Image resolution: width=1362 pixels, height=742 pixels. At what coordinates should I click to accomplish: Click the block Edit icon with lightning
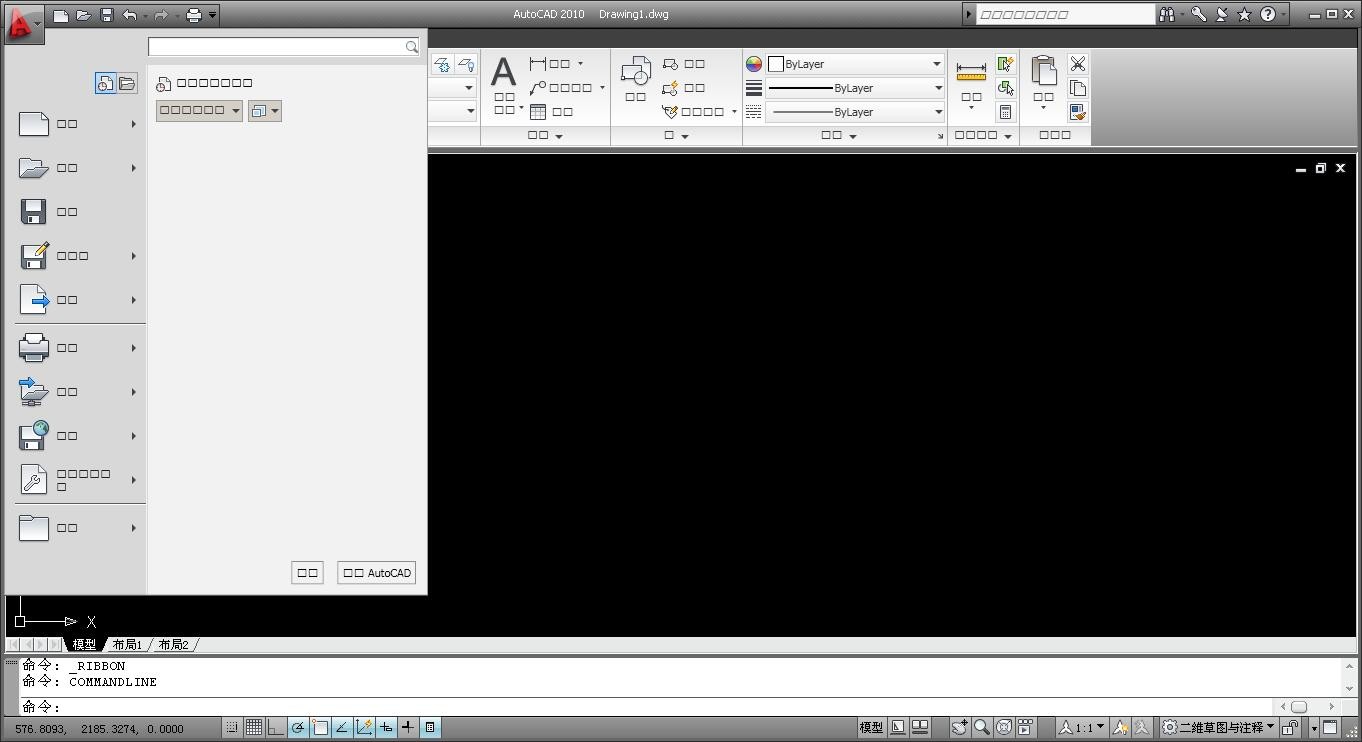(x=670, y=88)
